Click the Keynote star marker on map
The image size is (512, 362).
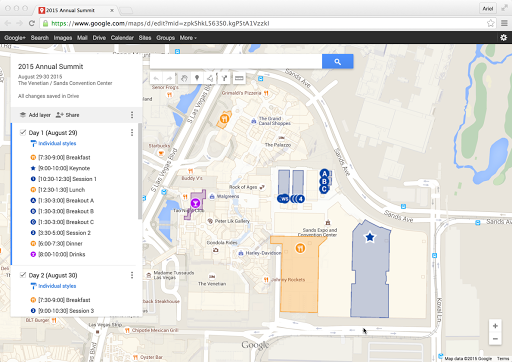click(370, 237)
